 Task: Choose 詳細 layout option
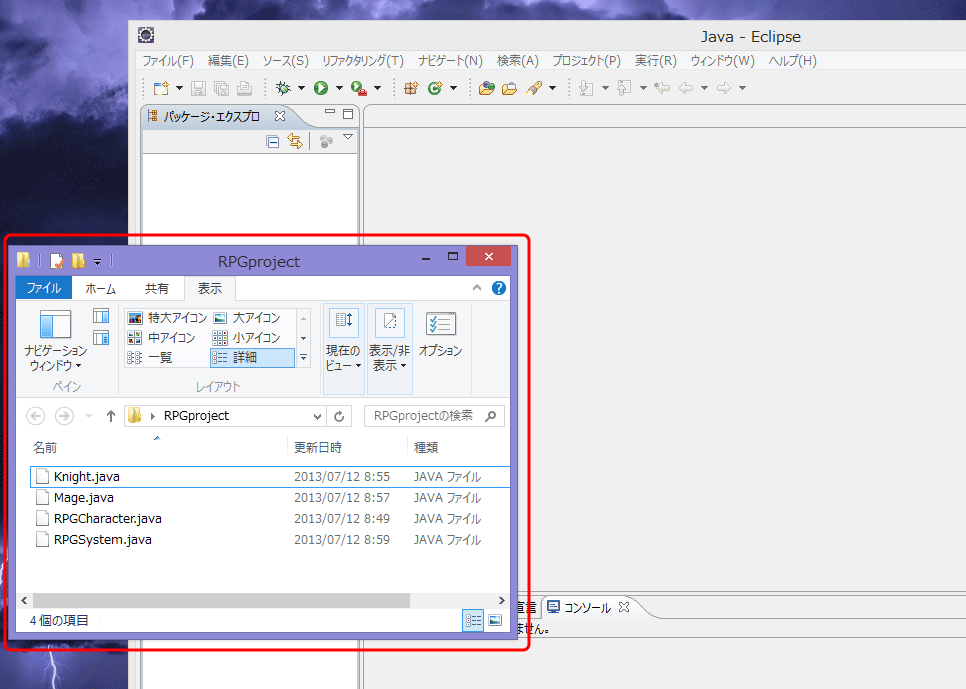(x=252, y=357)
